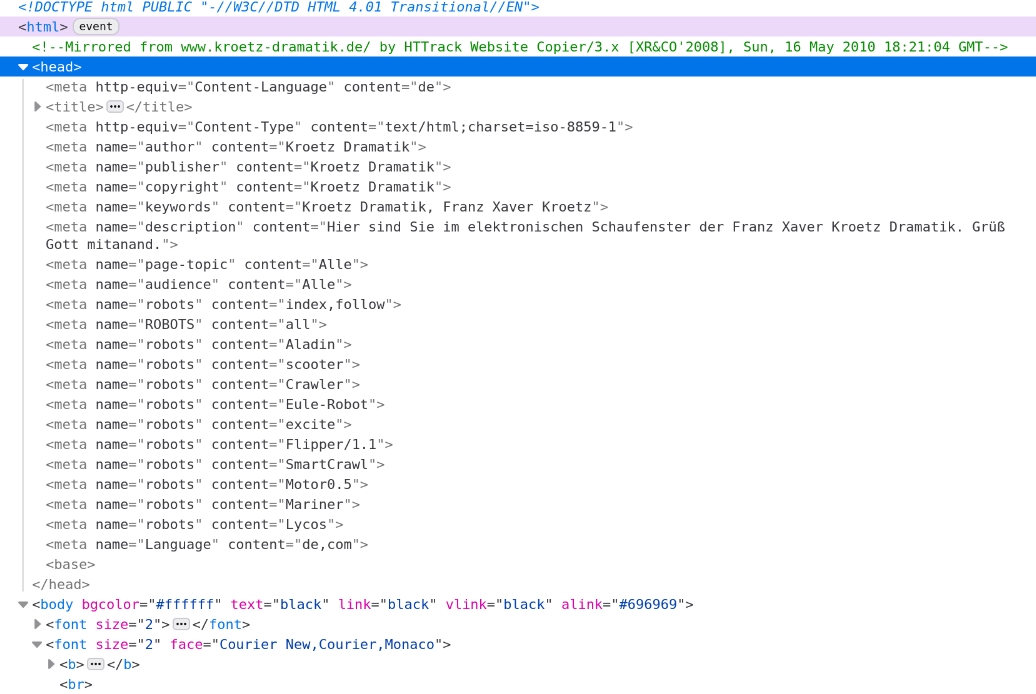Collapse the Courier New font element

[38, 645]
